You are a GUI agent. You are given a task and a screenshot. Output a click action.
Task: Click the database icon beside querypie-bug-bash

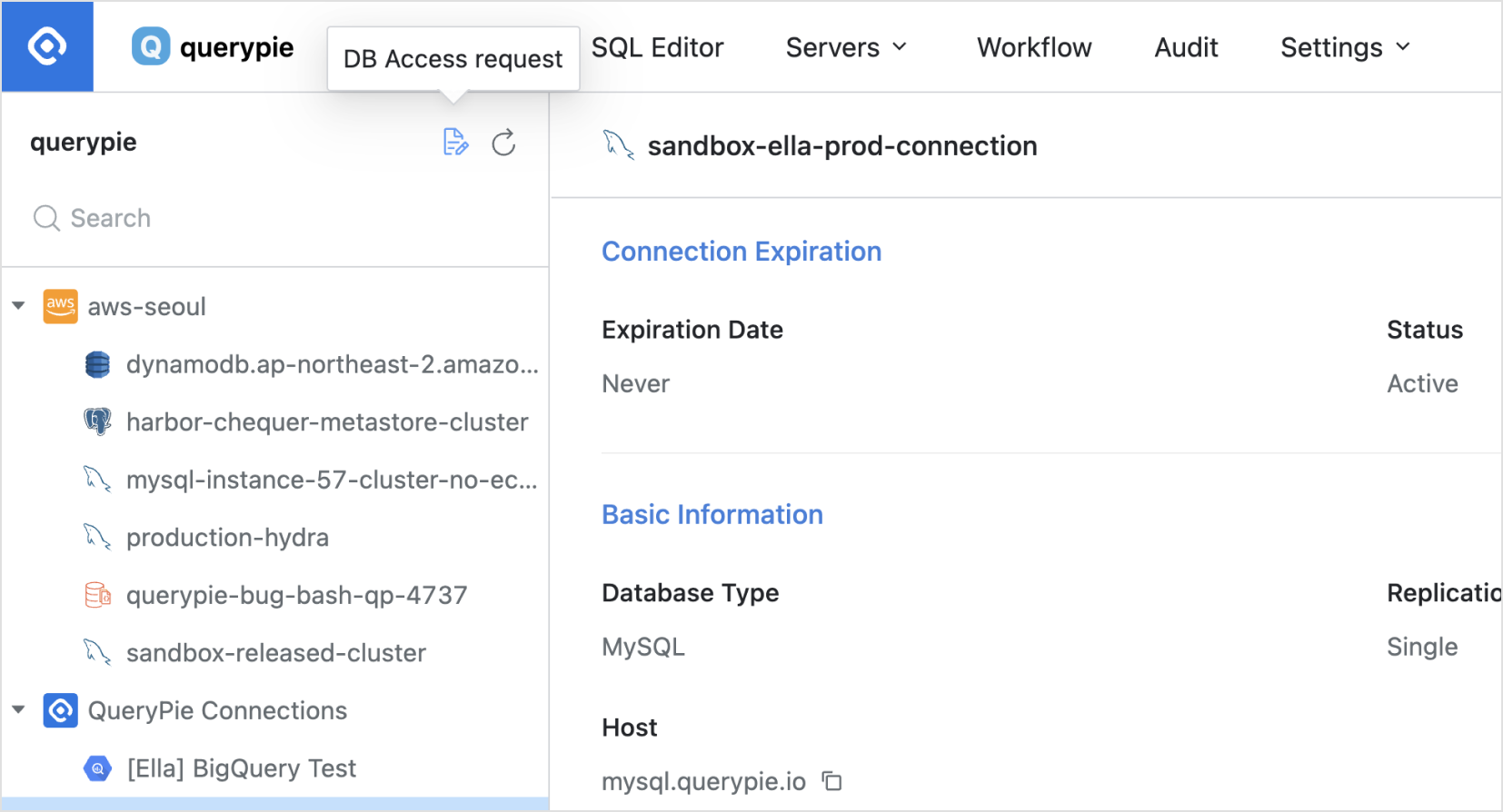(97, 595)
